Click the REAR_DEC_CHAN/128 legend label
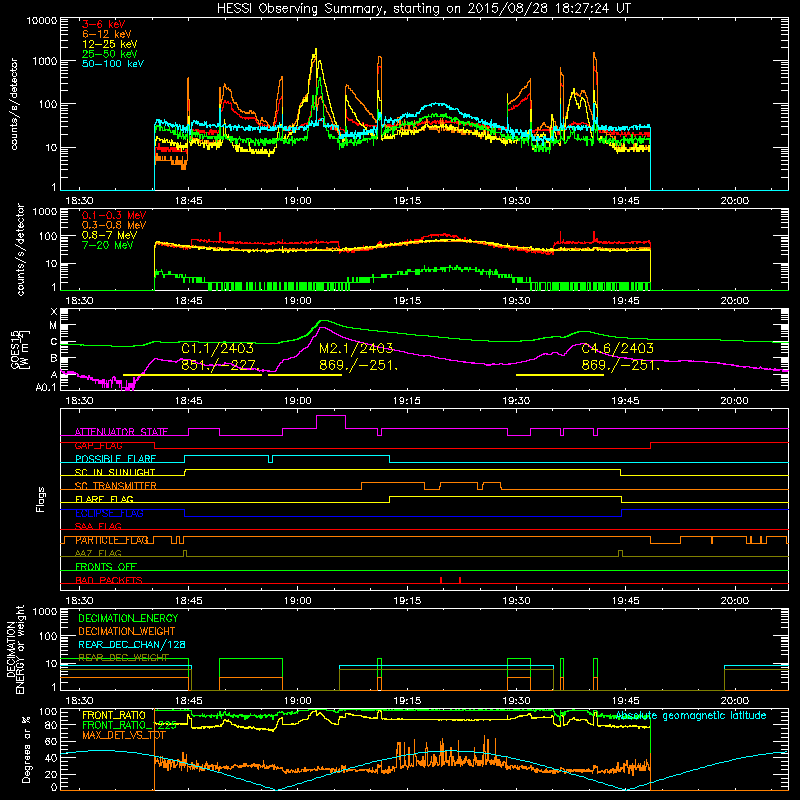This screenshot has height=800, width=800. point(132,645)
